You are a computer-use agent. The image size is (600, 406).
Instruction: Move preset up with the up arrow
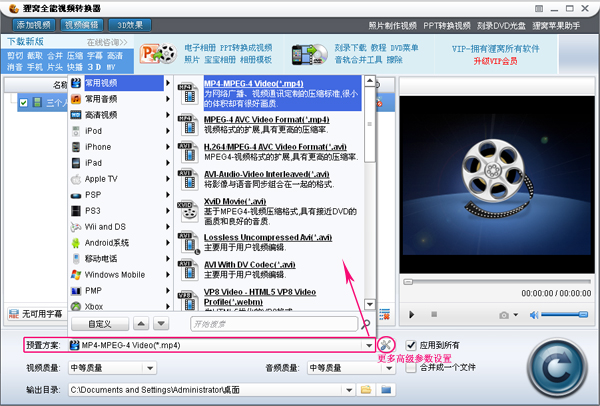tap(141, 324)
